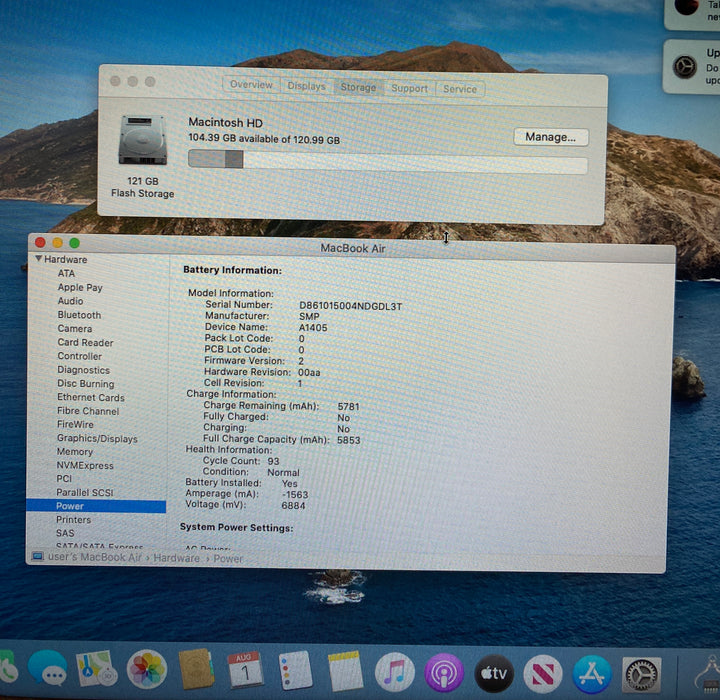This screenshot has height=700, width=720.
Task: Click the Macintosh HD title
Action: 225,123
